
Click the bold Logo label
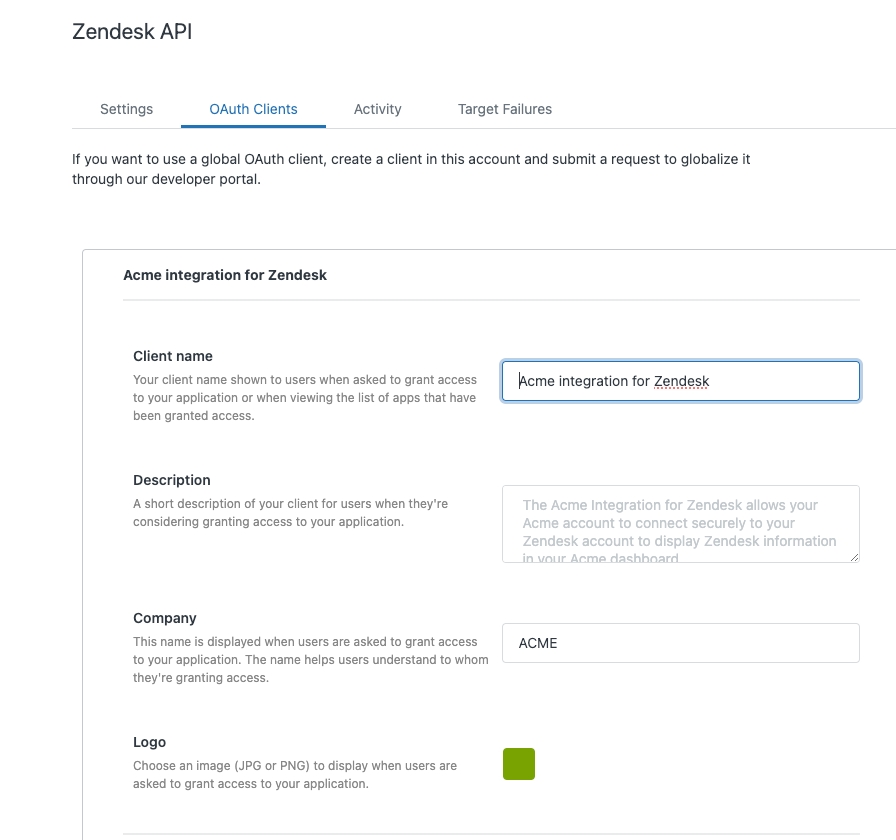[x=149, y=742]
